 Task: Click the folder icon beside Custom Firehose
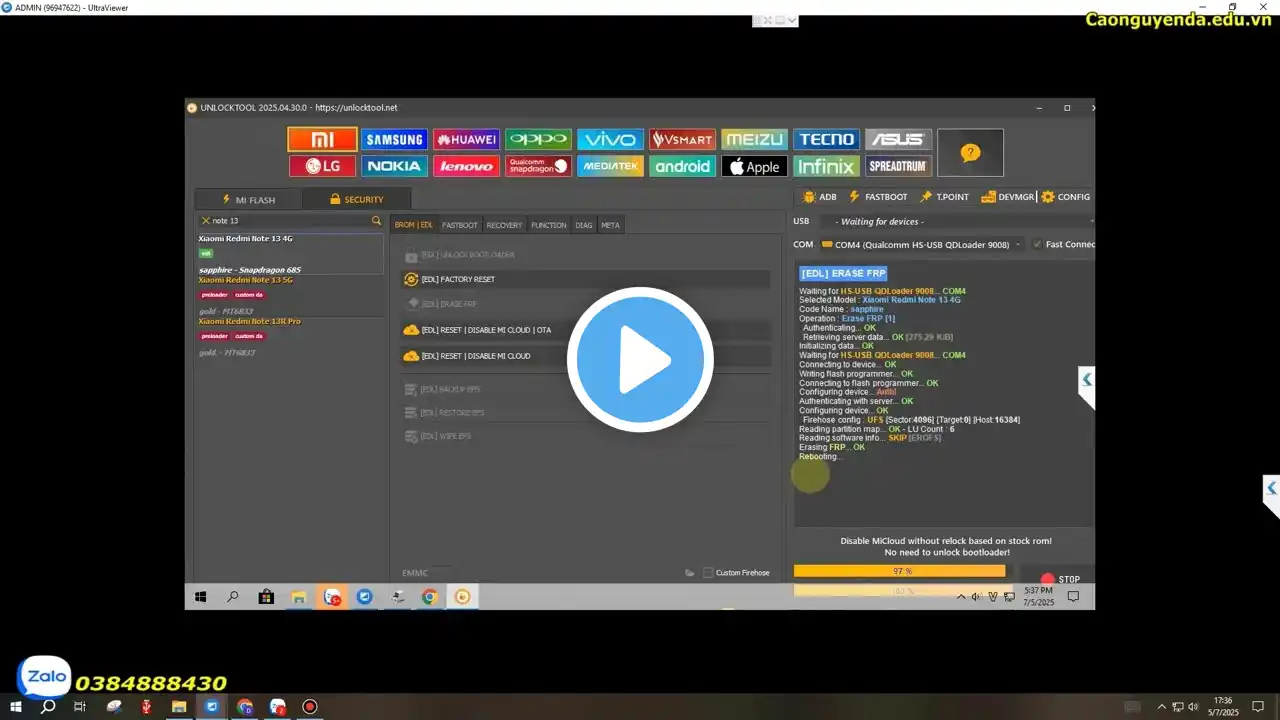690,573
